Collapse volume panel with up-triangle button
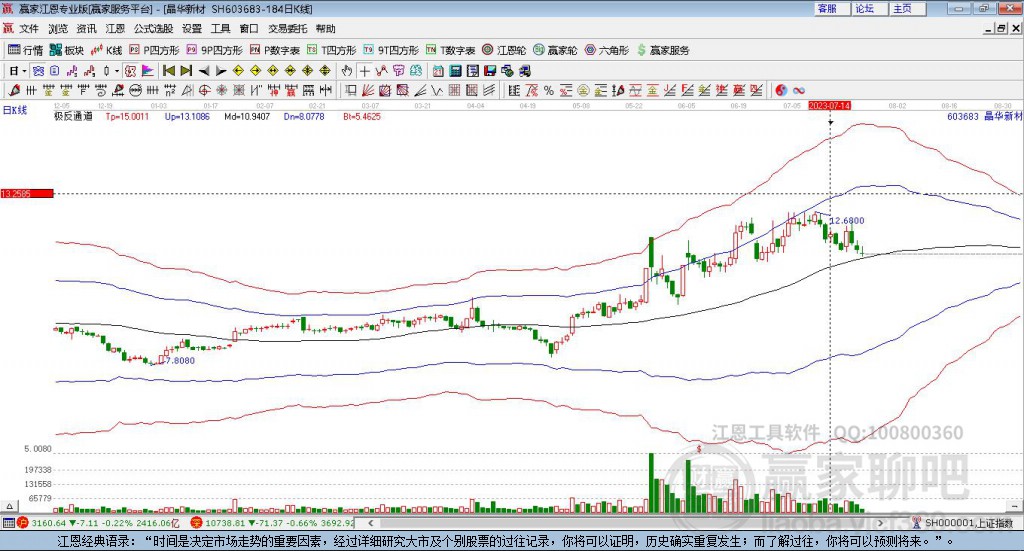 pos(9,506)
